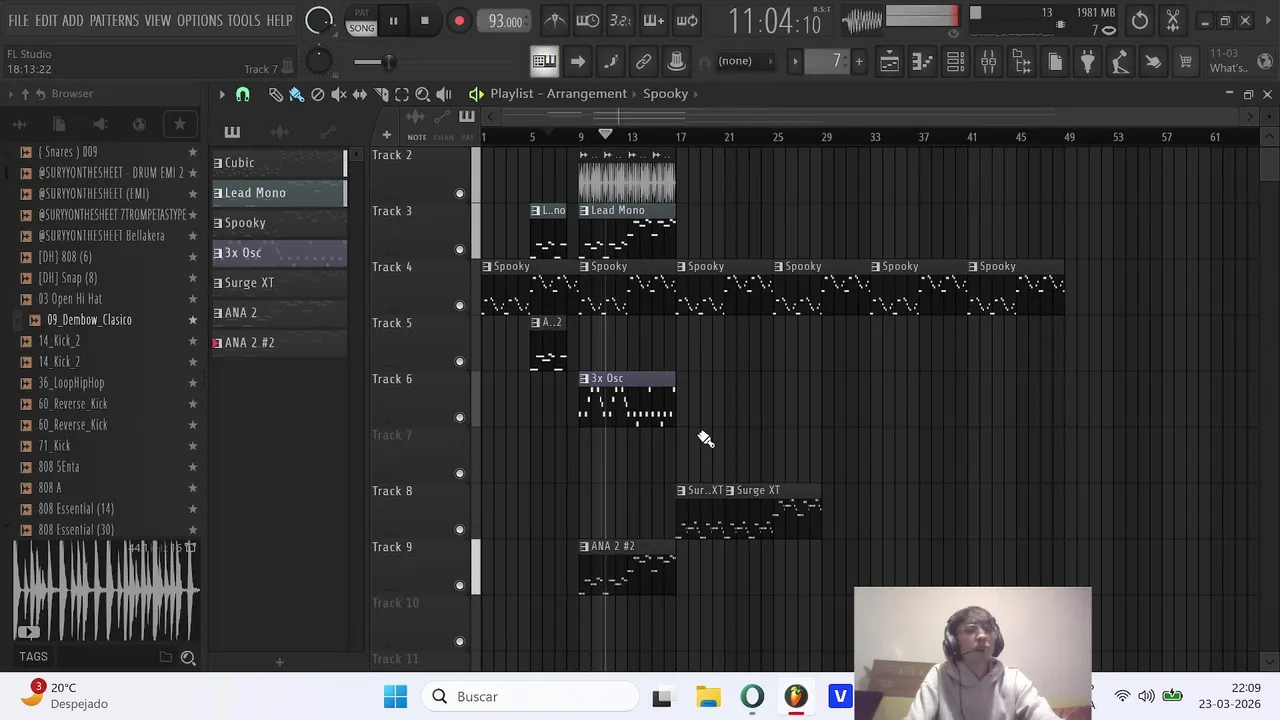Image resolution: width=1280 pixels, height=720 pixels.
Task: Open the shopping cart content library
Action: coord(1186,62)
